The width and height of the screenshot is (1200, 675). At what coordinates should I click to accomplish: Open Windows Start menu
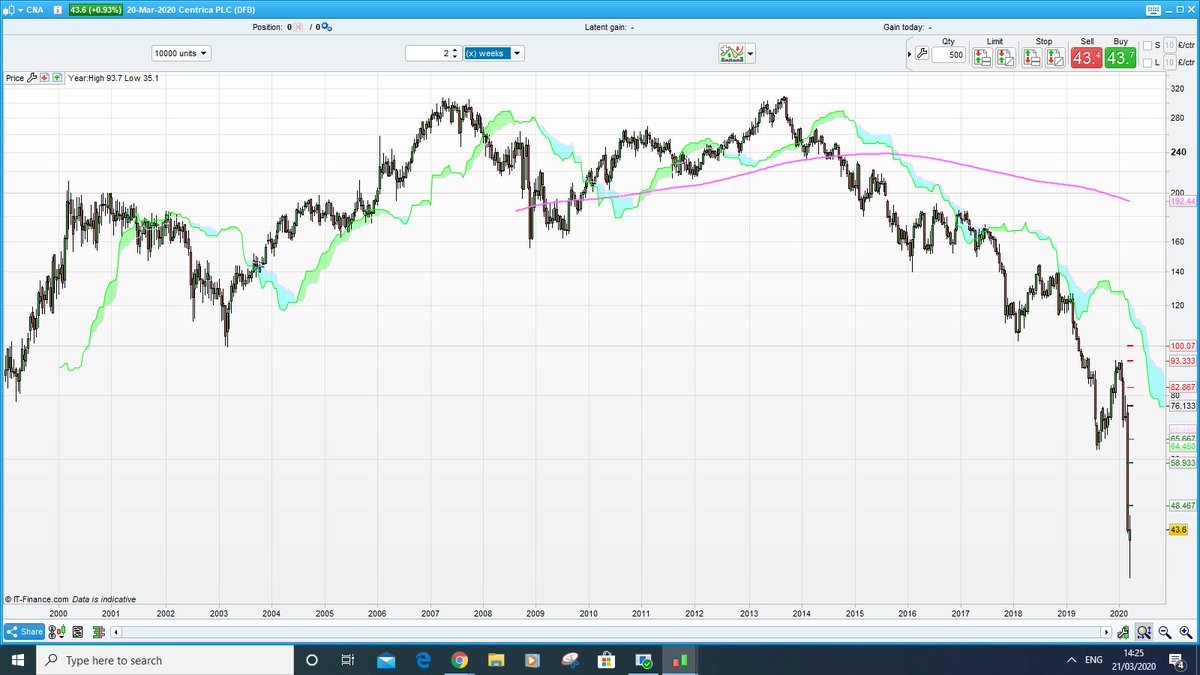pyautogui.click(x=18, y=660)
